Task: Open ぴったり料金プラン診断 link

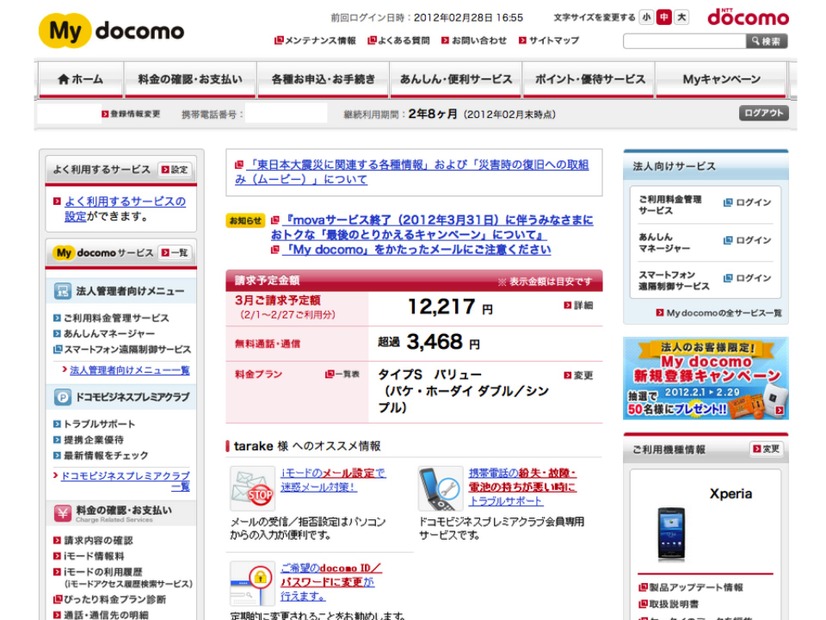Action: [110, 599]
